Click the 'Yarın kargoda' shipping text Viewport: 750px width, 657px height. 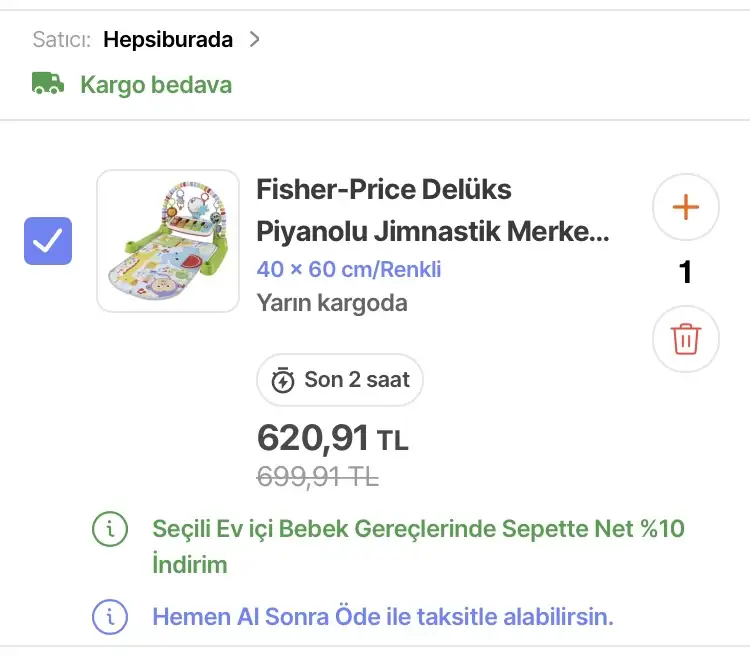pos(332,302)
